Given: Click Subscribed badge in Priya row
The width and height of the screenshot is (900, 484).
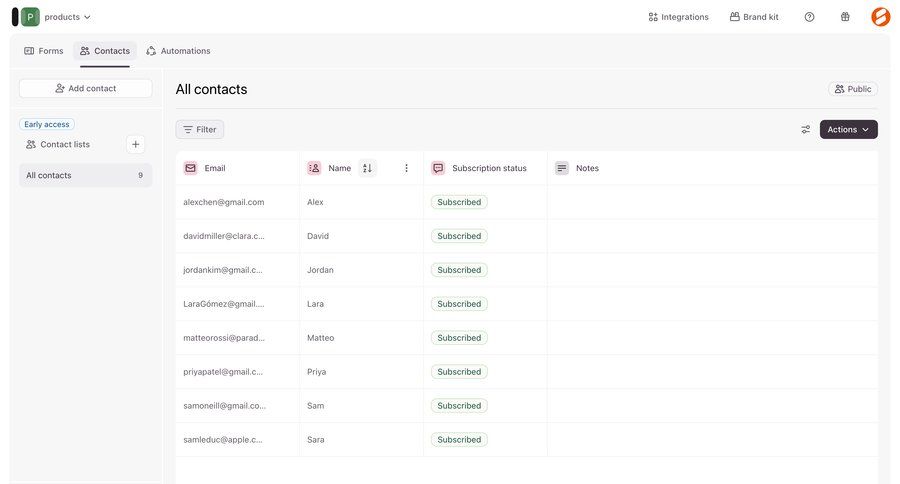Looking at the screenshot, I should point(459,371).
